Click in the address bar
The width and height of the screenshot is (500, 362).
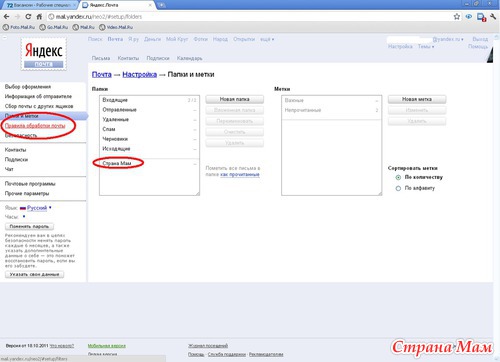pos(250,17)
